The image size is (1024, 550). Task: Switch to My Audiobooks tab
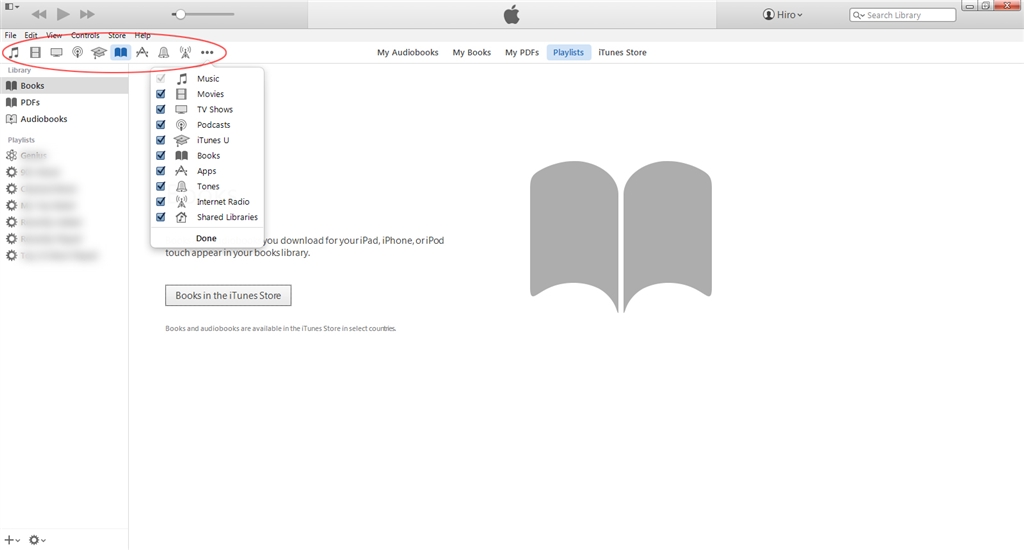point(408,52)
